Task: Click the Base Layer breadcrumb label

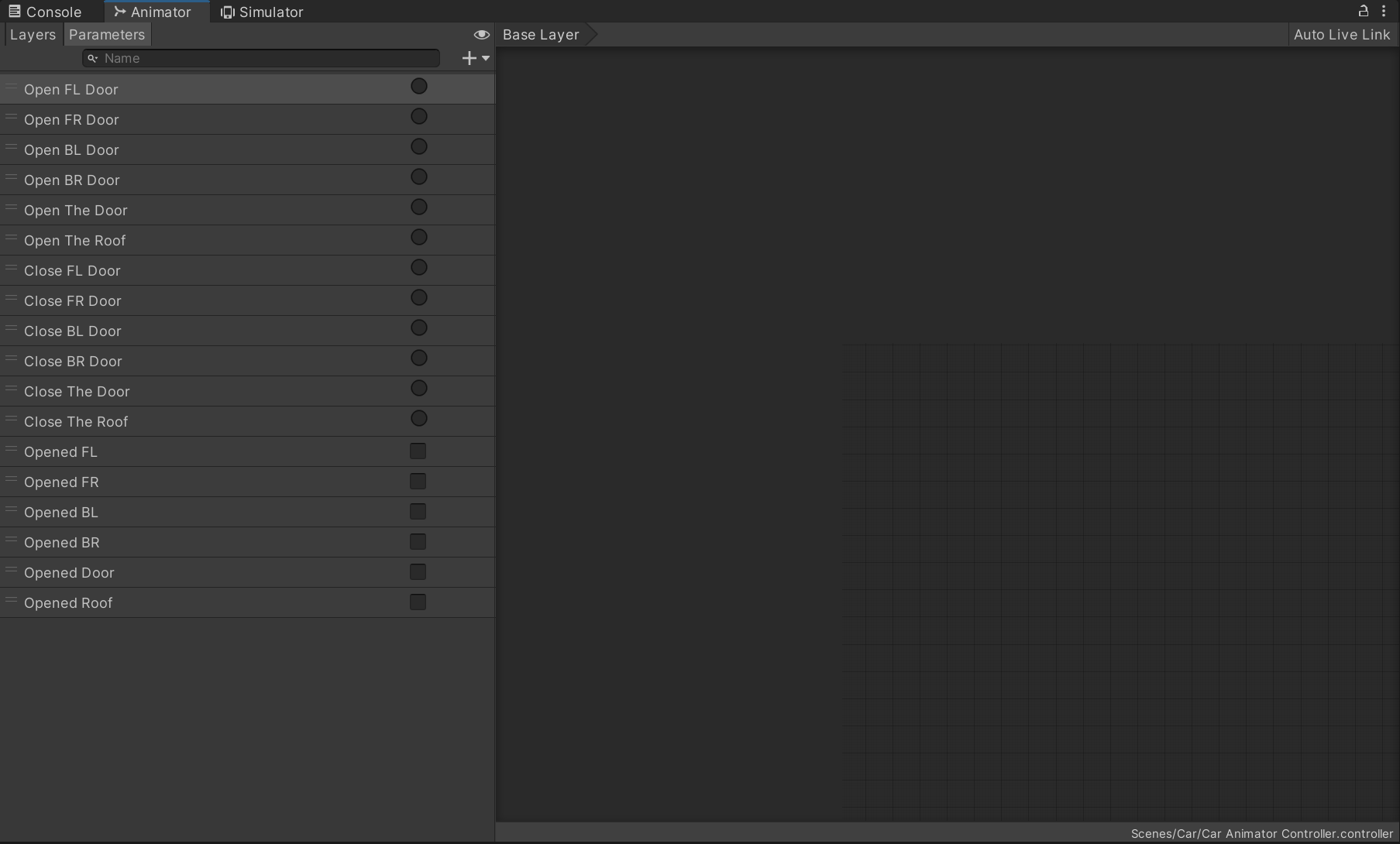Action: (x=540, y=34)
